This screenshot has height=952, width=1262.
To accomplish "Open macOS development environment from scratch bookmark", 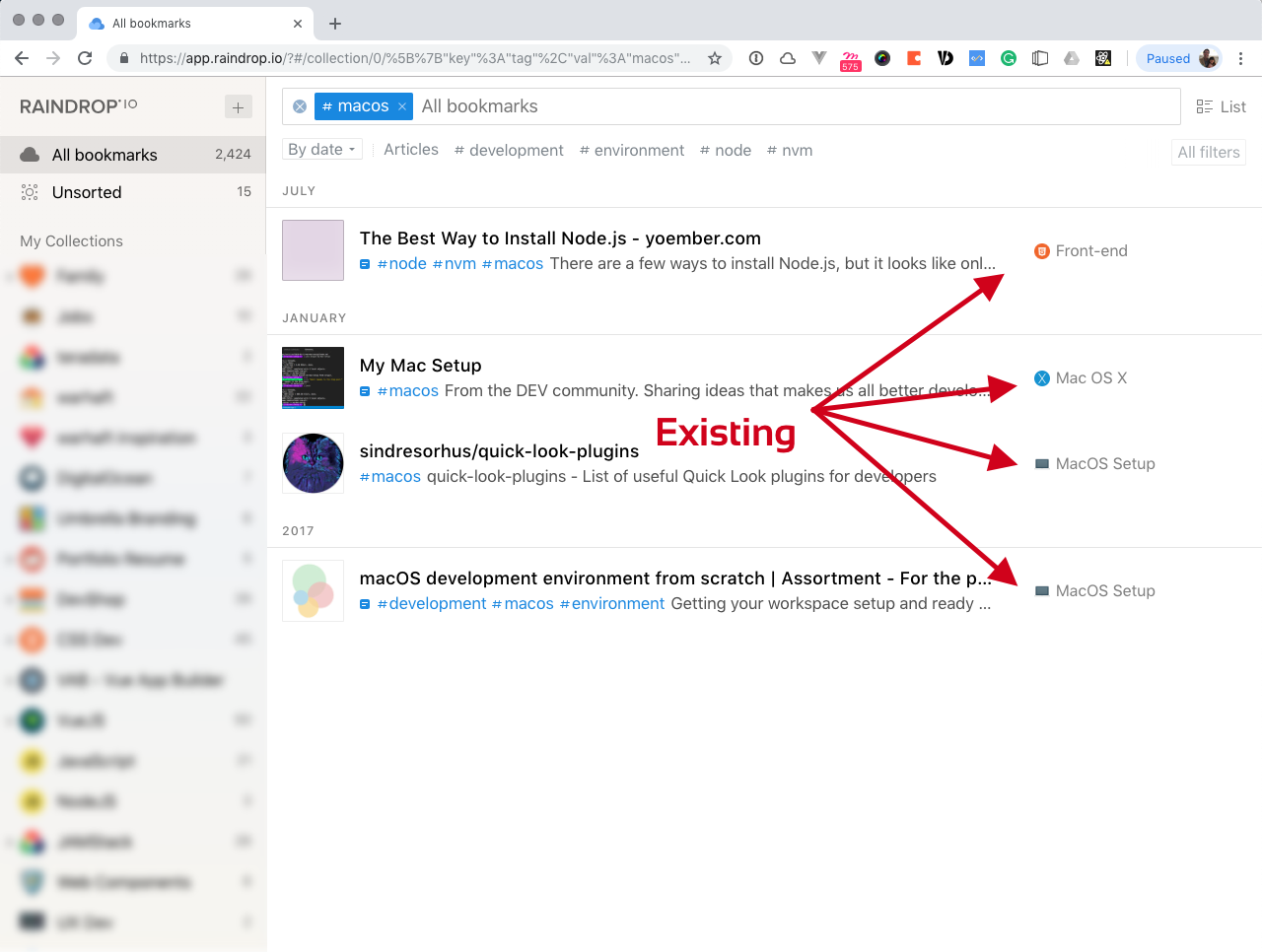I will tap(675, 578).
